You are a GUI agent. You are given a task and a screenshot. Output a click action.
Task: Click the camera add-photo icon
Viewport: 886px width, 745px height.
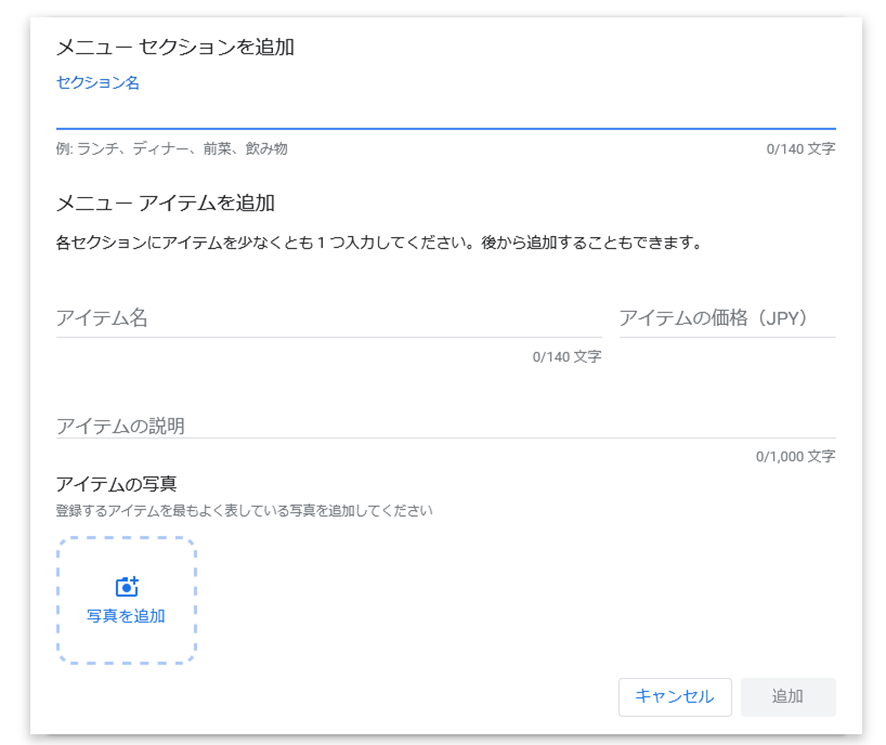coord(127,587)
